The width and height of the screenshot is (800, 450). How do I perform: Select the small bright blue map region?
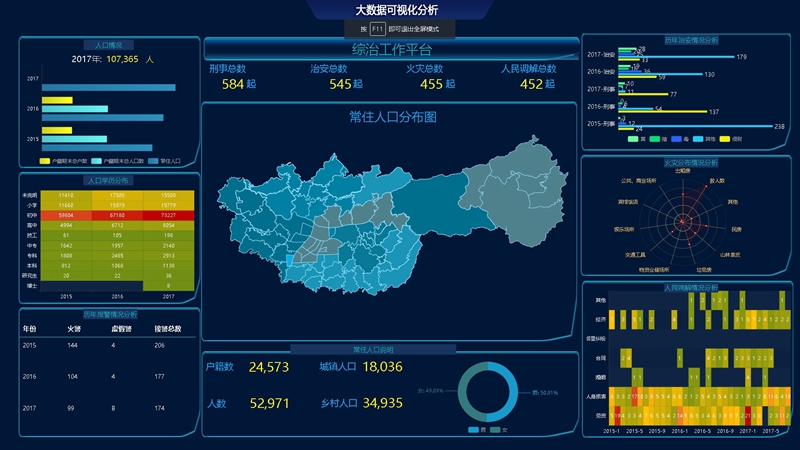pos(291,260)
